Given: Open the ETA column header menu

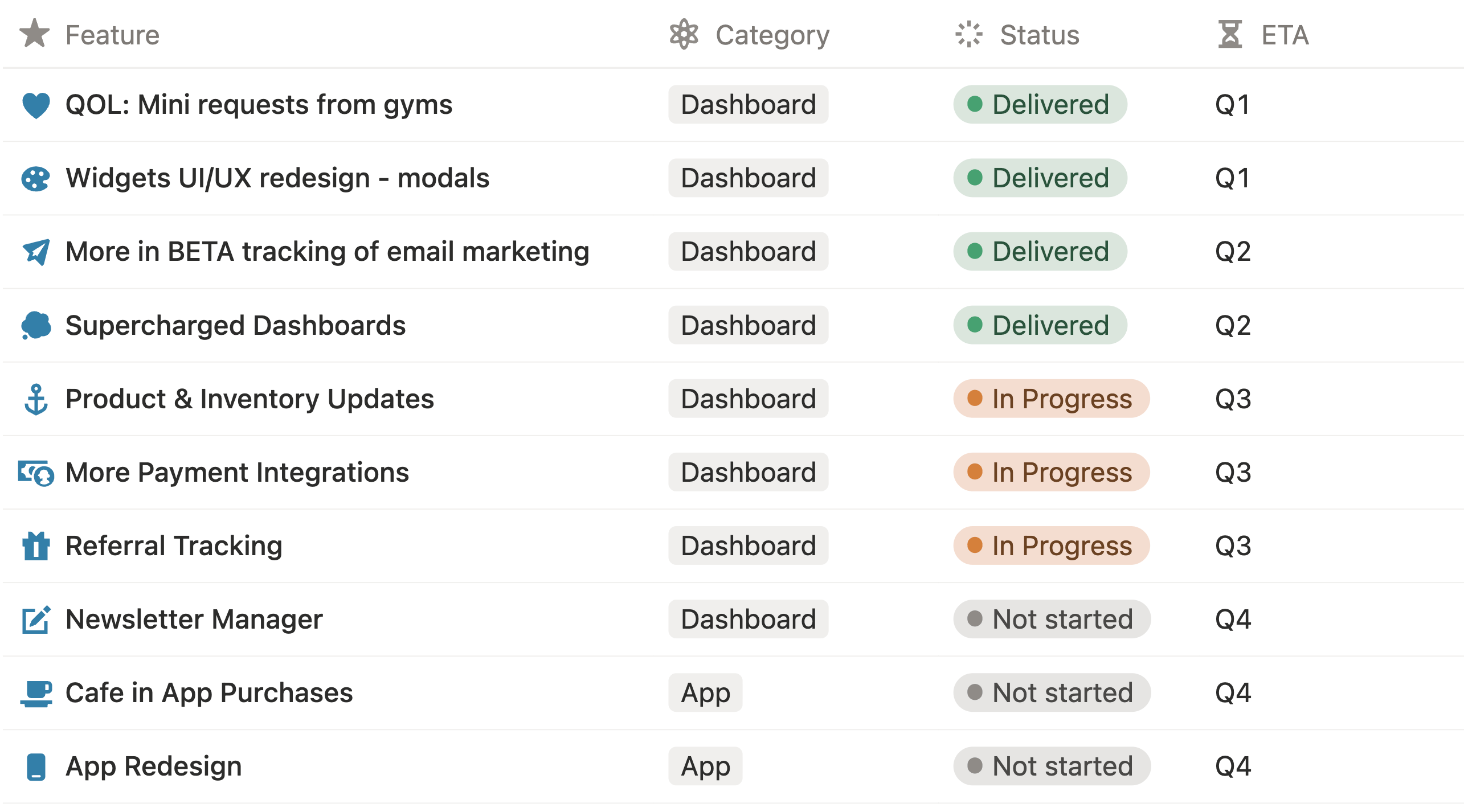Looking at the screenshot, I should tap(1263, 35).
